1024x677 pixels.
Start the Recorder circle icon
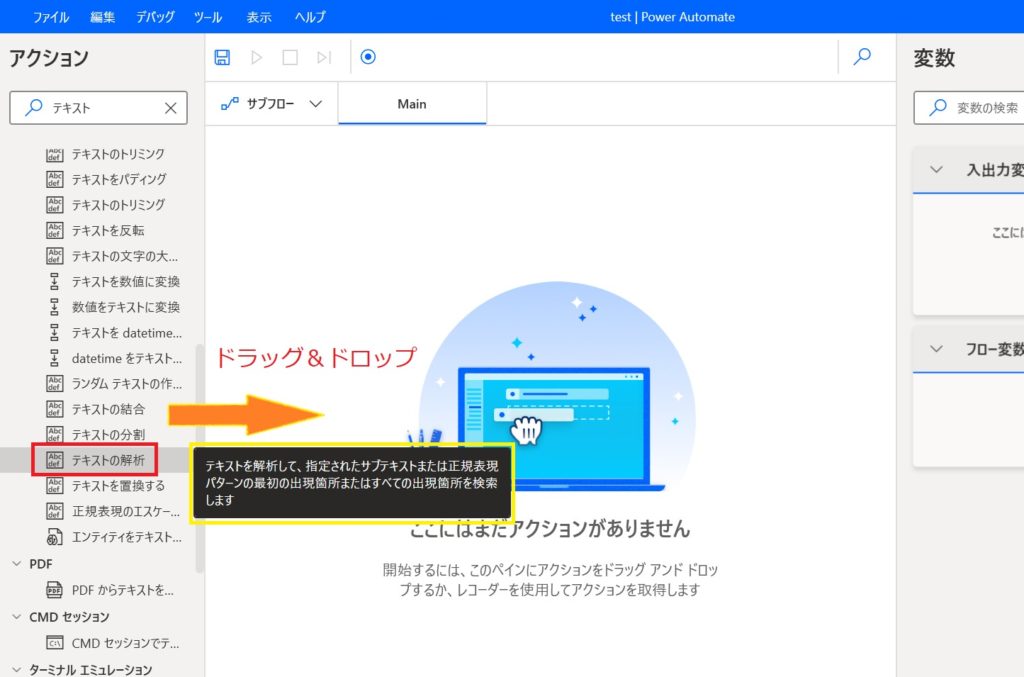click(x=368, y=57)
